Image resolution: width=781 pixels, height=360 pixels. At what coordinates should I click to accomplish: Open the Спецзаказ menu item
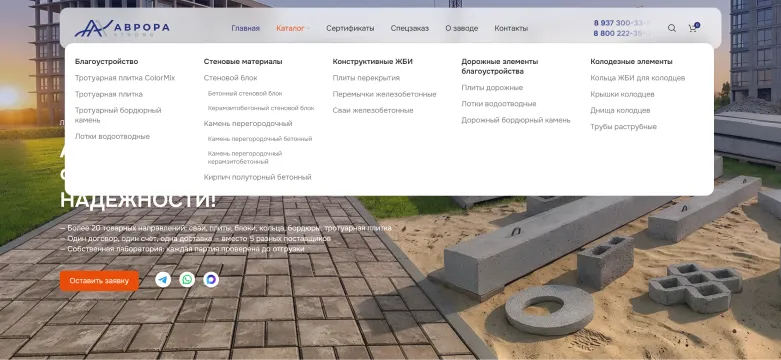(x=409, y=28)
